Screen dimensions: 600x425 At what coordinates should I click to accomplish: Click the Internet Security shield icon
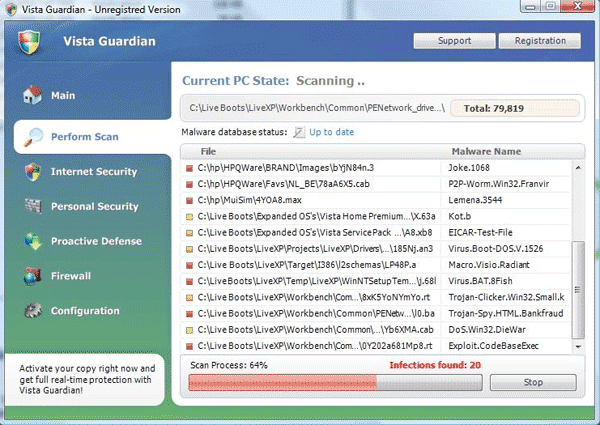(x=33, y=172)
